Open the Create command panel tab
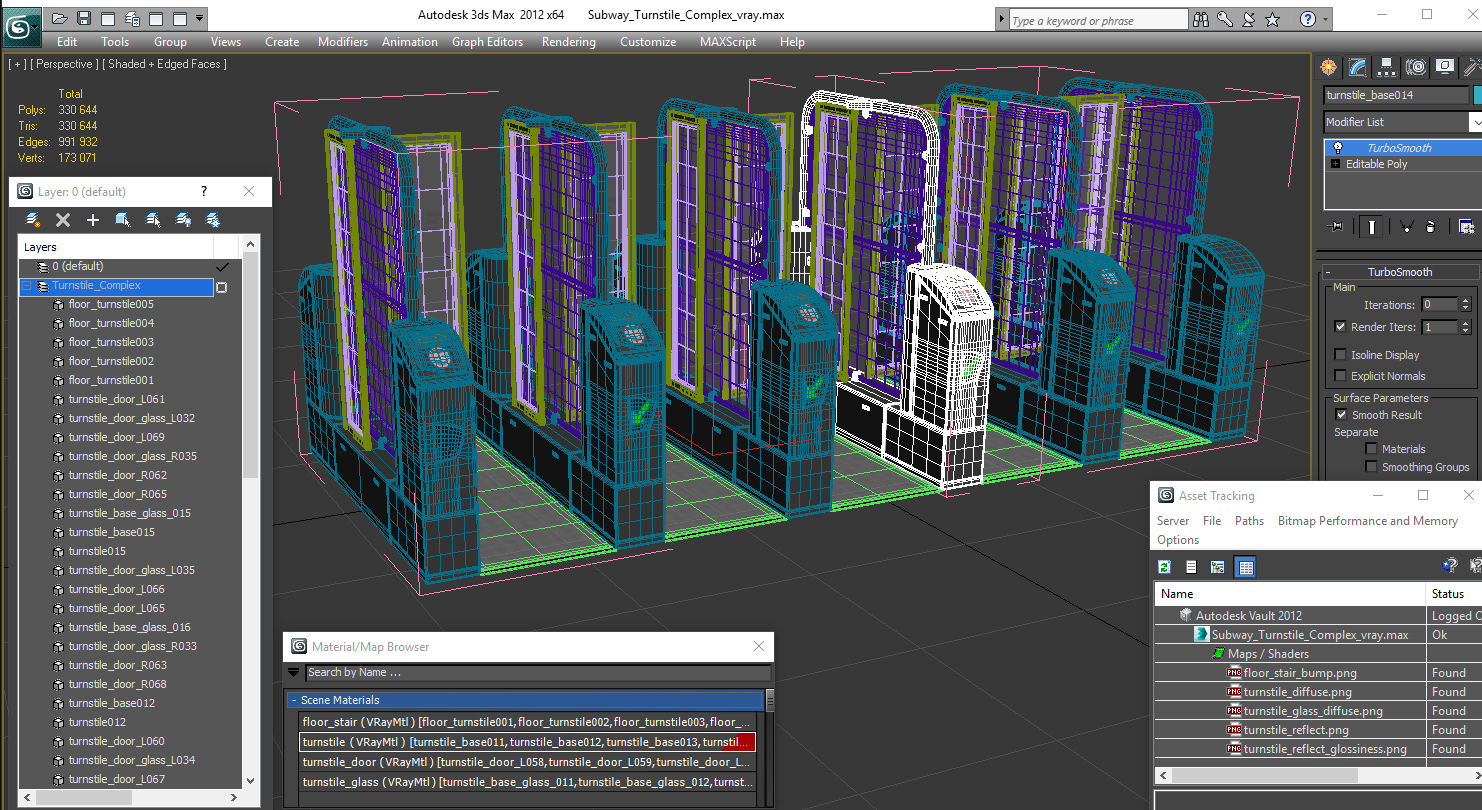The image size is (1482, 810). [x=1328, y=67]
